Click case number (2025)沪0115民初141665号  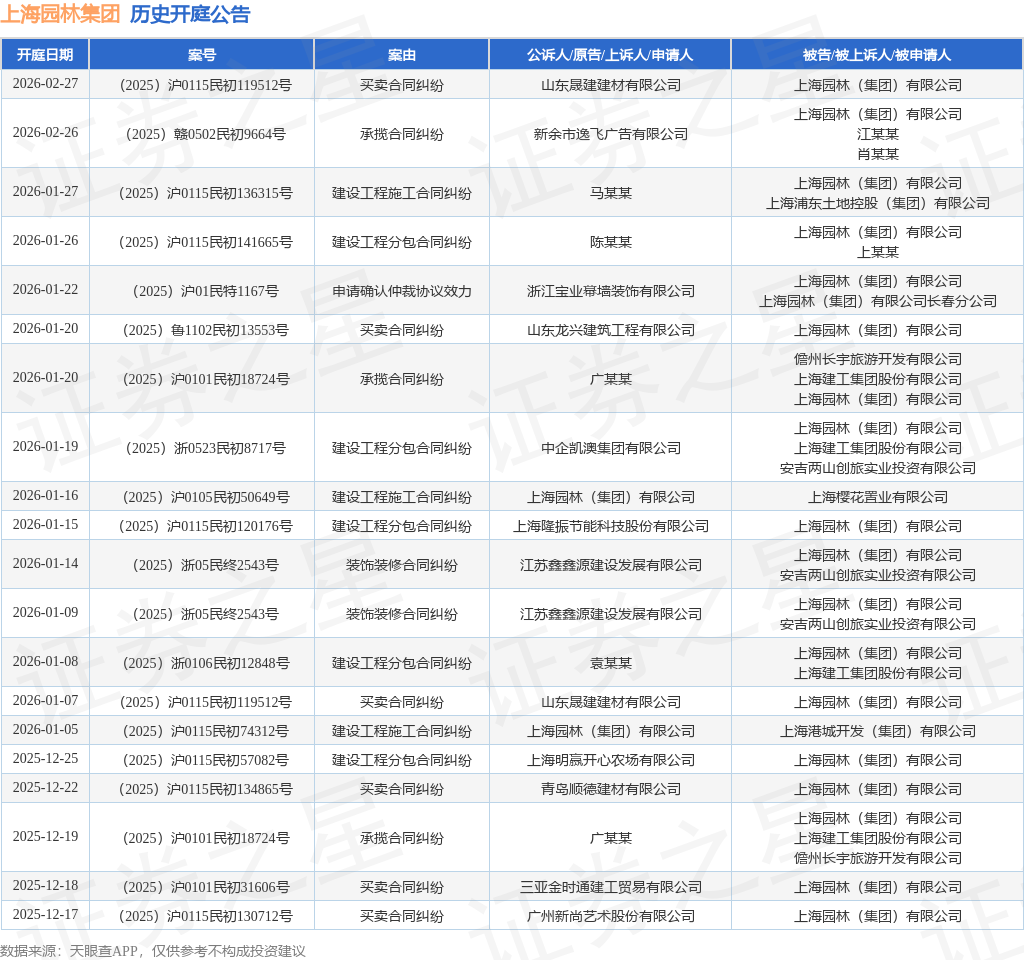(206, 242)
